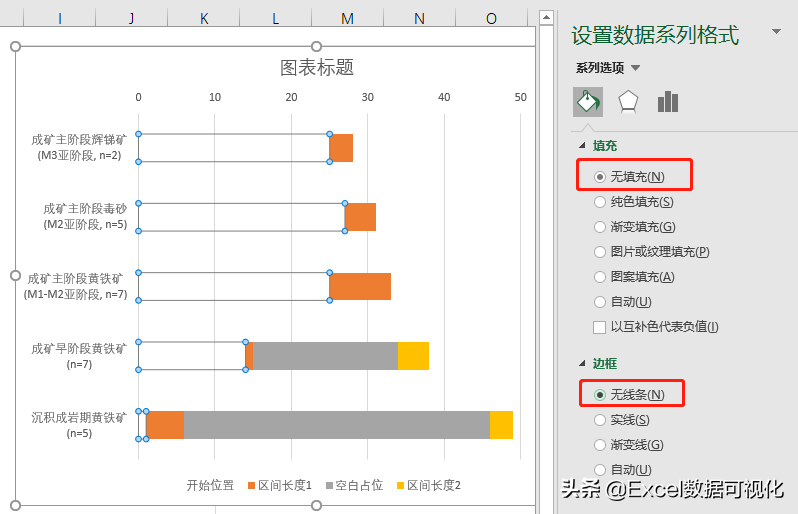The image size is (798, 514).
Task: Click the chart bottom-middle resize handle
Action: click(317, 505)
